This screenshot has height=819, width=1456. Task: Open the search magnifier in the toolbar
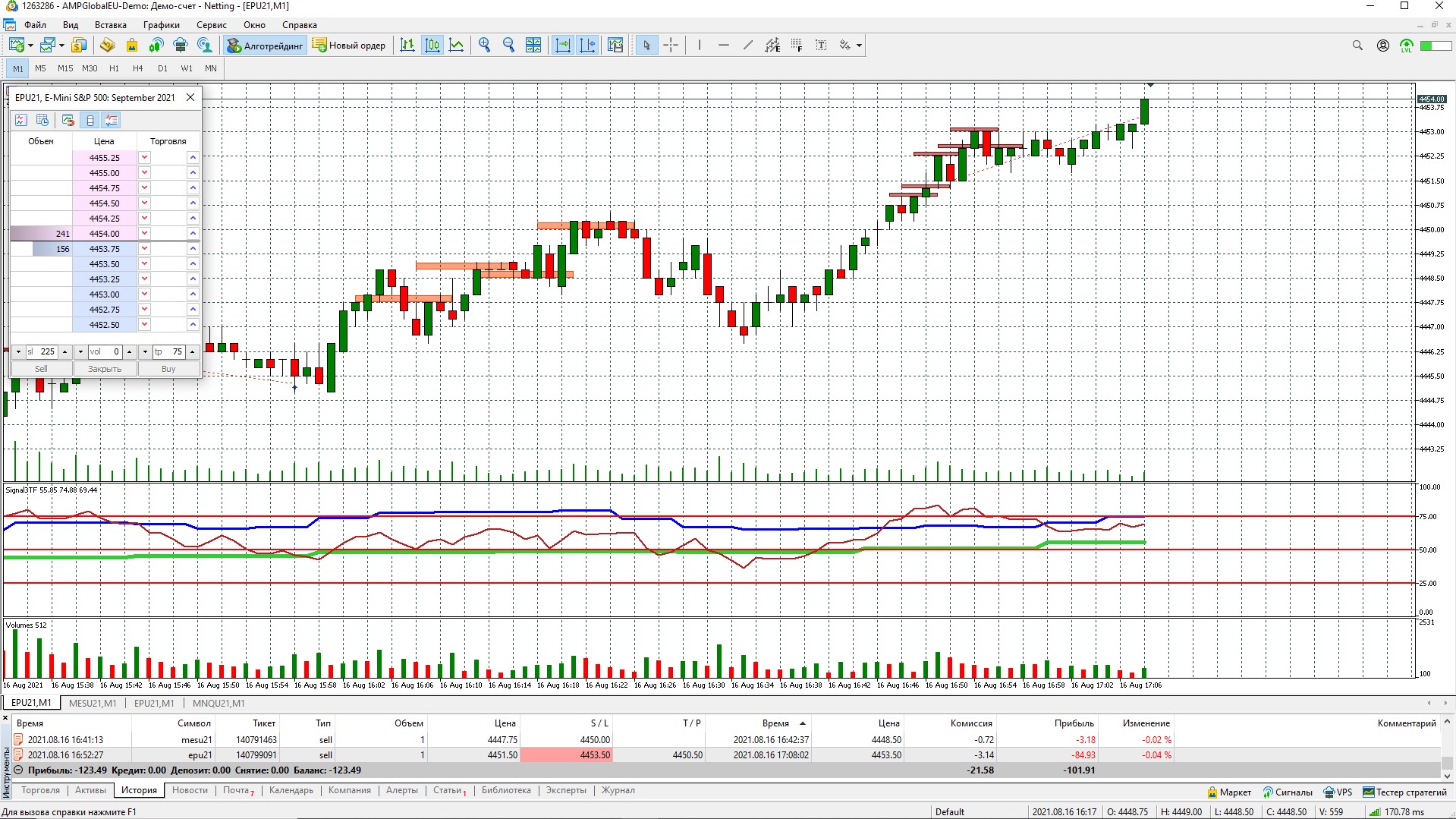tap(1357, 46)
